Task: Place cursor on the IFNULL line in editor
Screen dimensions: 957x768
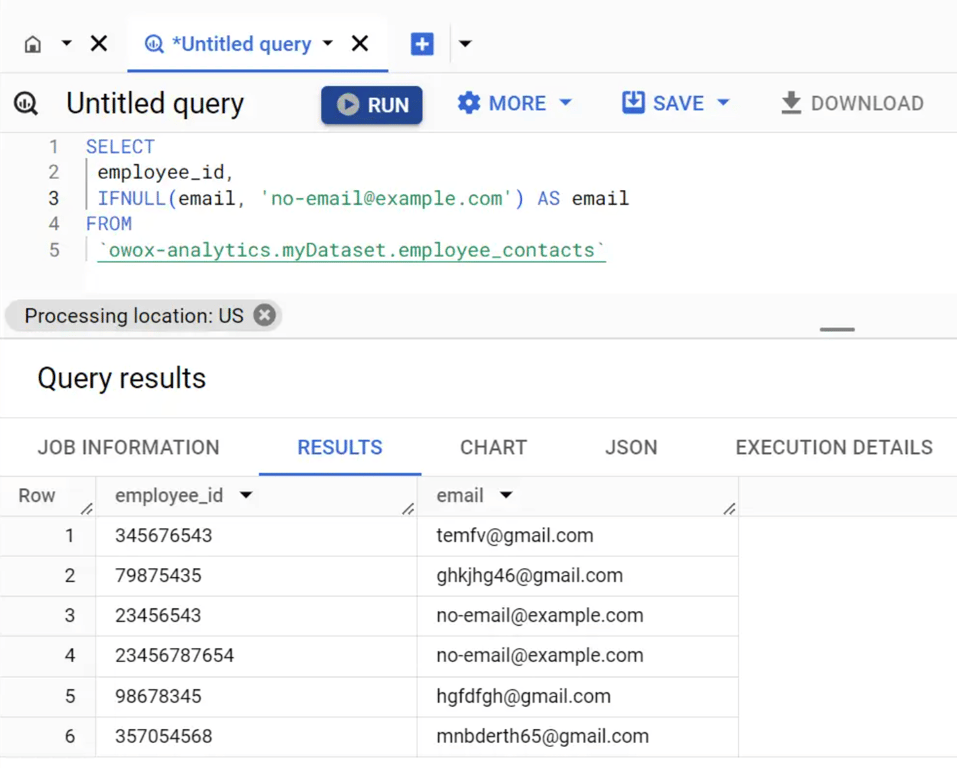Action: pos(363,198)
